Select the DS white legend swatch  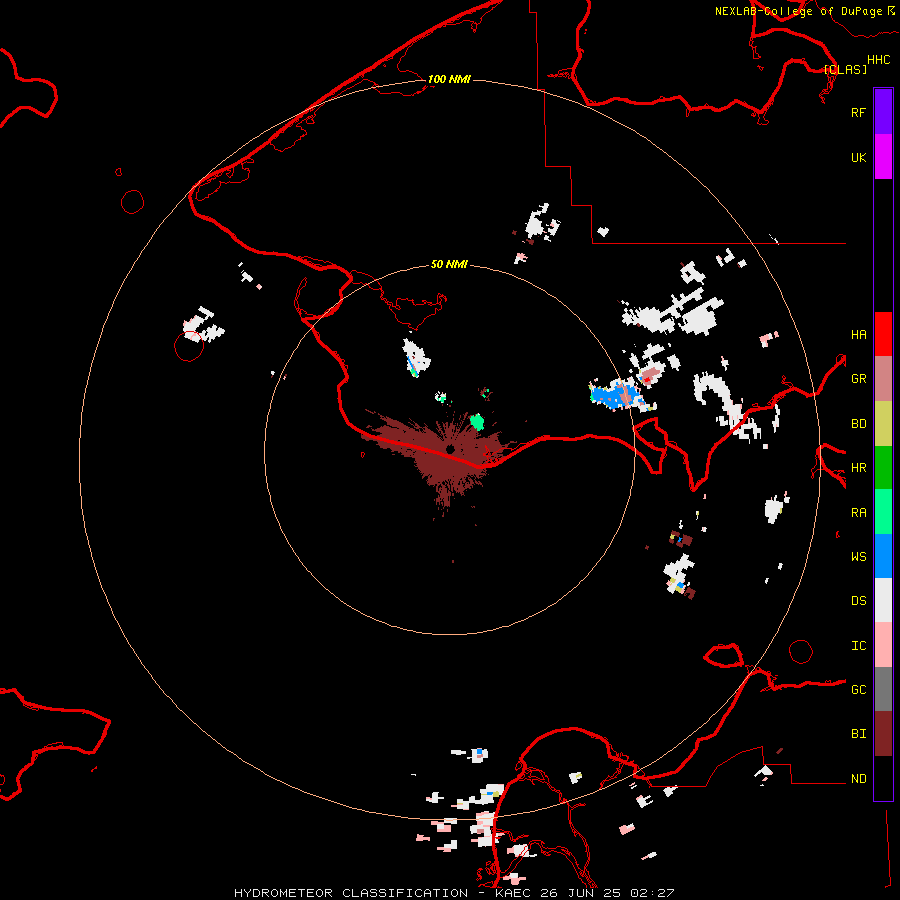pyautogui.click(x=883, y=600)
